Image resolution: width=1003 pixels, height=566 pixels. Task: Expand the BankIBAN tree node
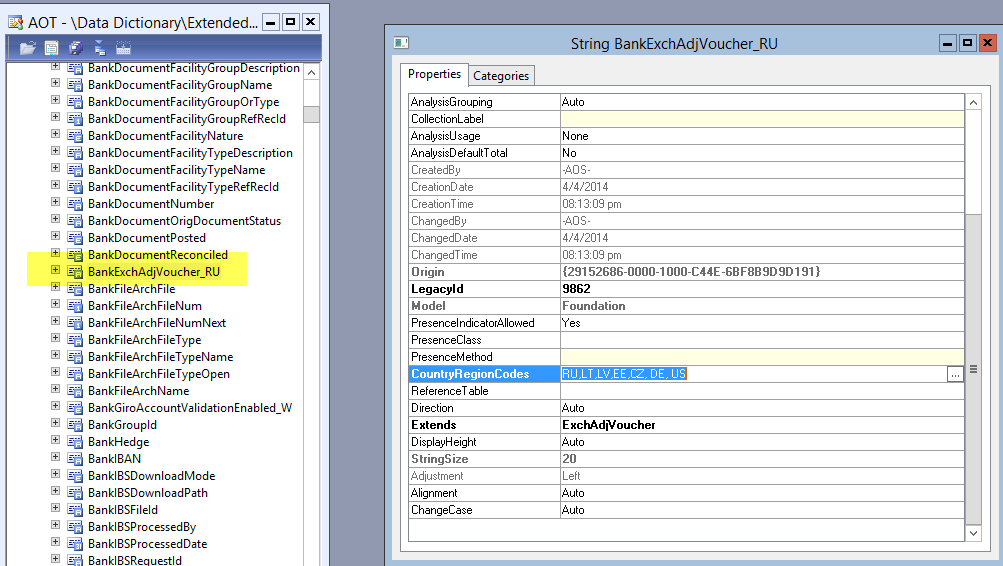(x=56, y=458)
